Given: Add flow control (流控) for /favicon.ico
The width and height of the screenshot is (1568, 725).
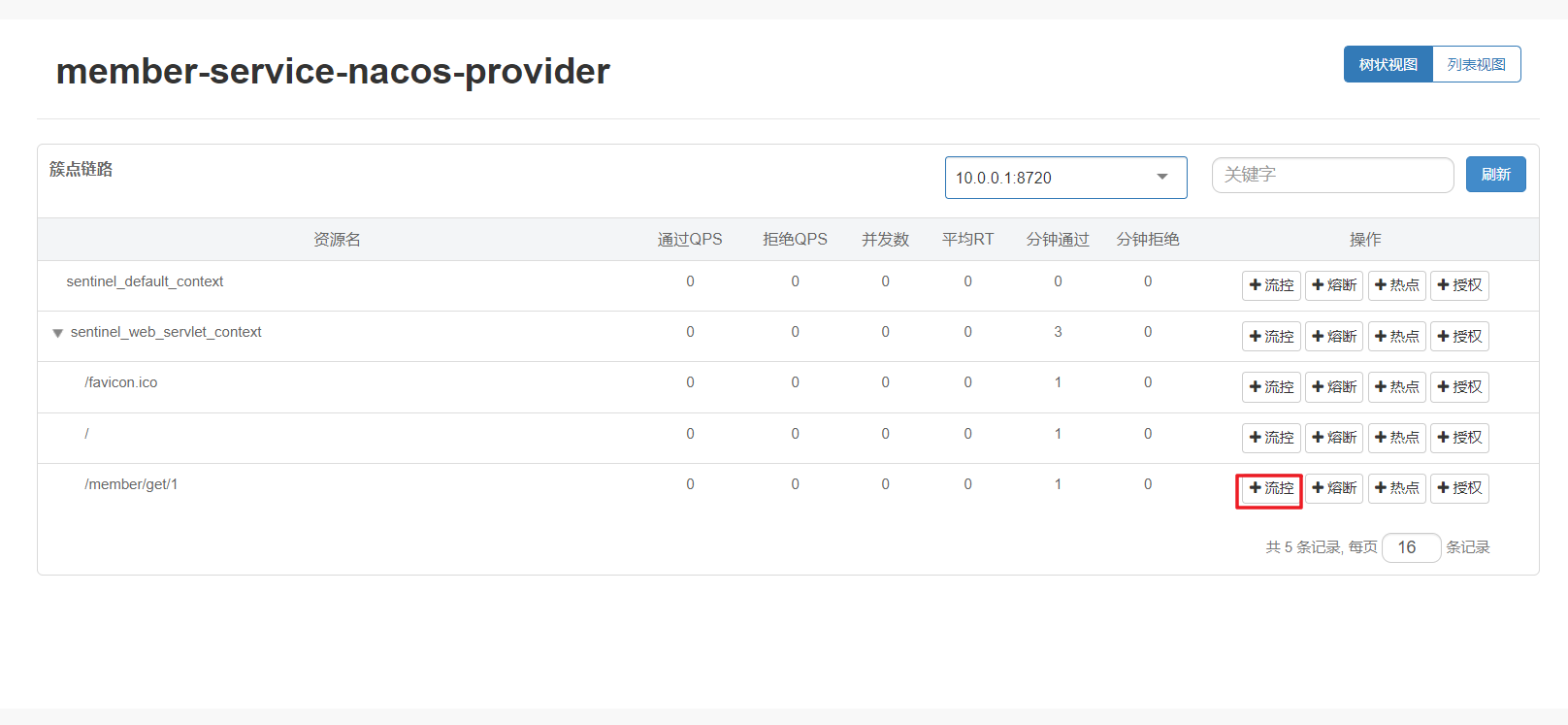Looking at the screenshot, I should coord(1270,387).
